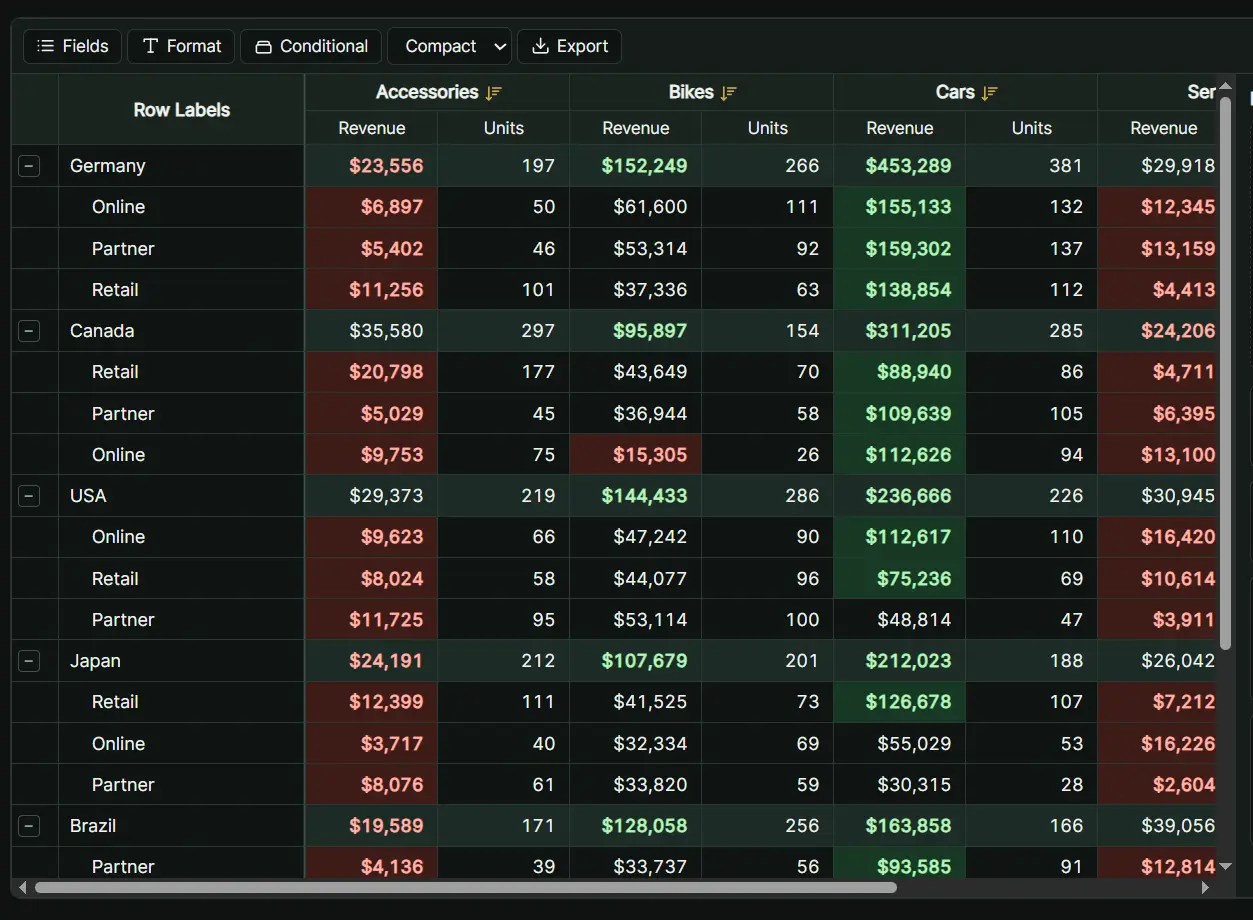Click the $144,433 USA Bikes cell
This screenshot has height=920, width=1253.
coord(635,496)
